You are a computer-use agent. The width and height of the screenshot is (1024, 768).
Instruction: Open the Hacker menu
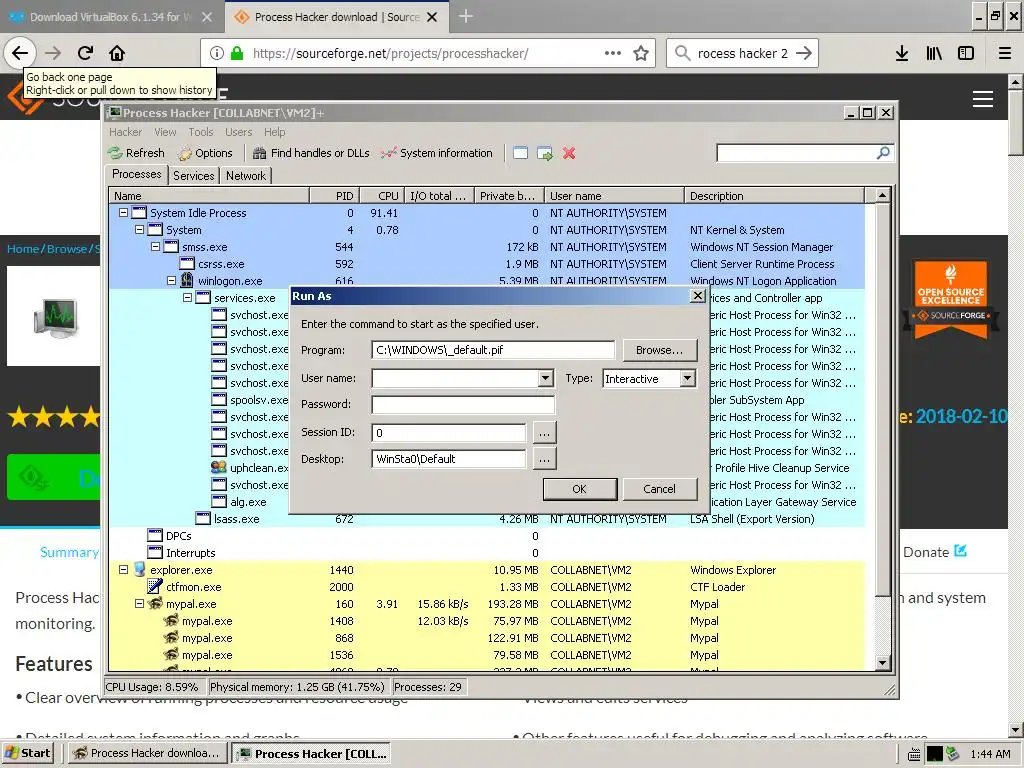tap(125, 132)
